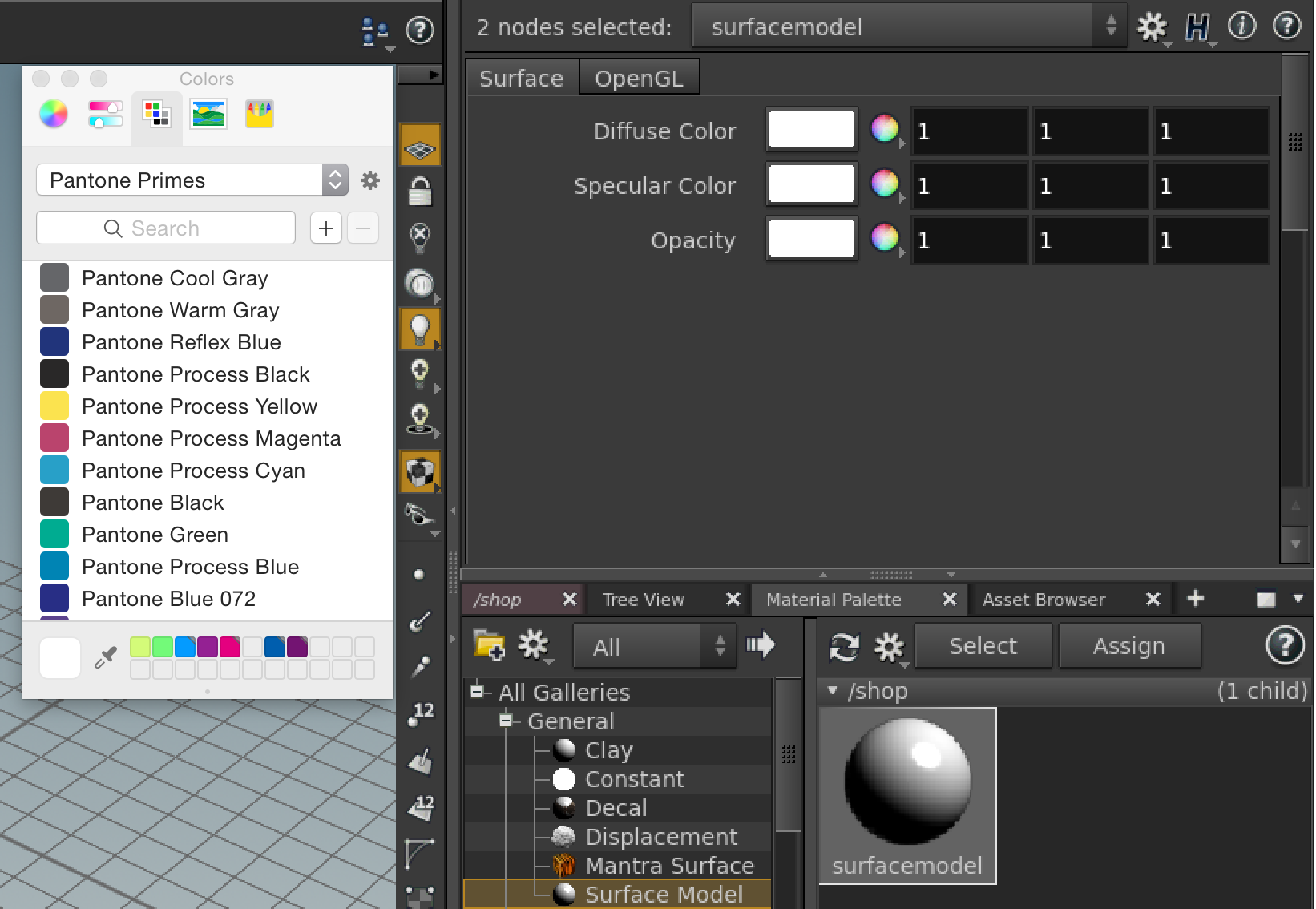This screenshot has width=1316, height=909.
Task: Switch Colors panel to pencils mode
Action: [x=260, y=114]
